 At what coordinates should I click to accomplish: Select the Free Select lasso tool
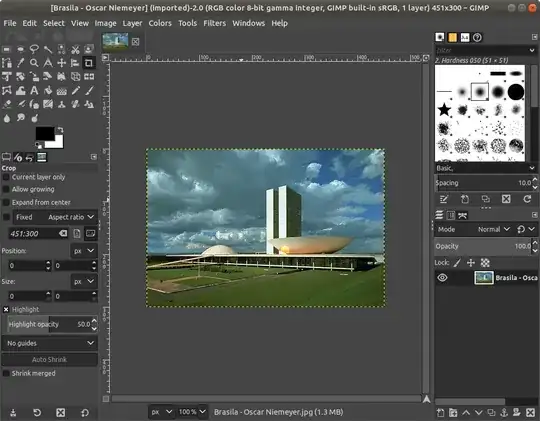[34, 49]
